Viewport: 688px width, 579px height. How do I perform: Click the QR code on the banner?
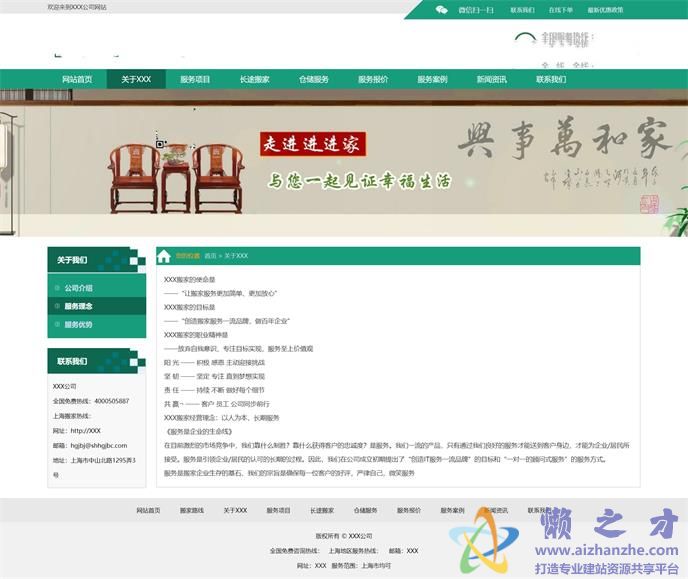[x=160, y=144]
